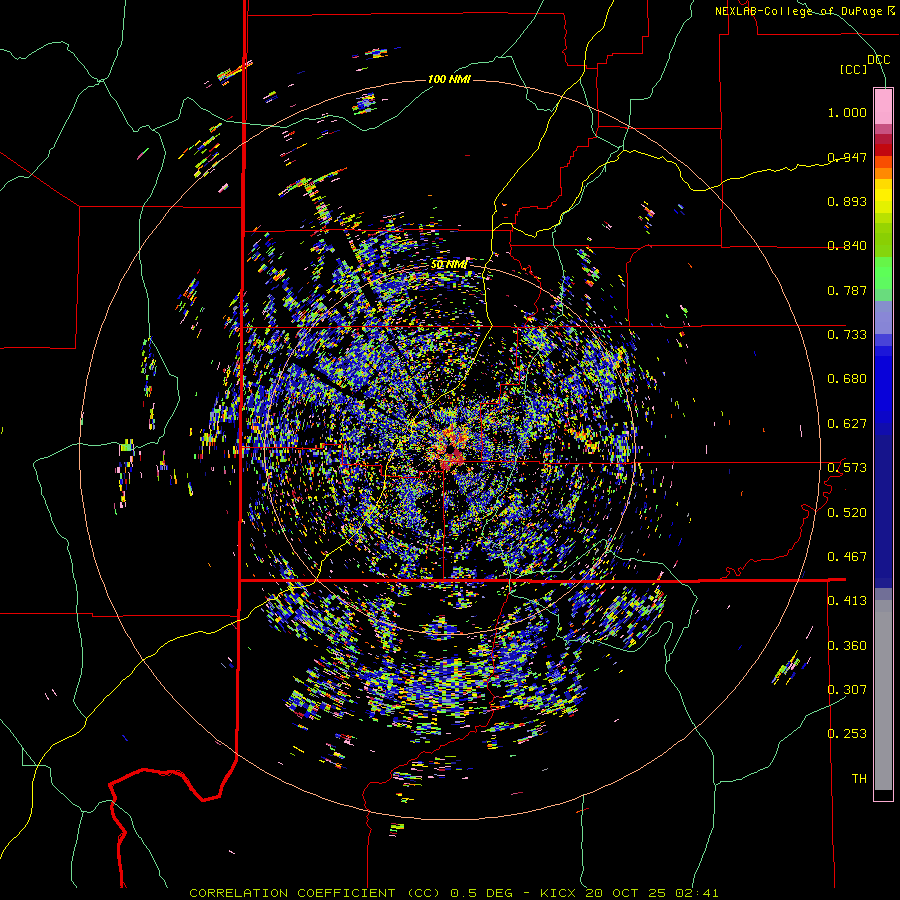Select the 0.733 scale value

pos(847,335)
